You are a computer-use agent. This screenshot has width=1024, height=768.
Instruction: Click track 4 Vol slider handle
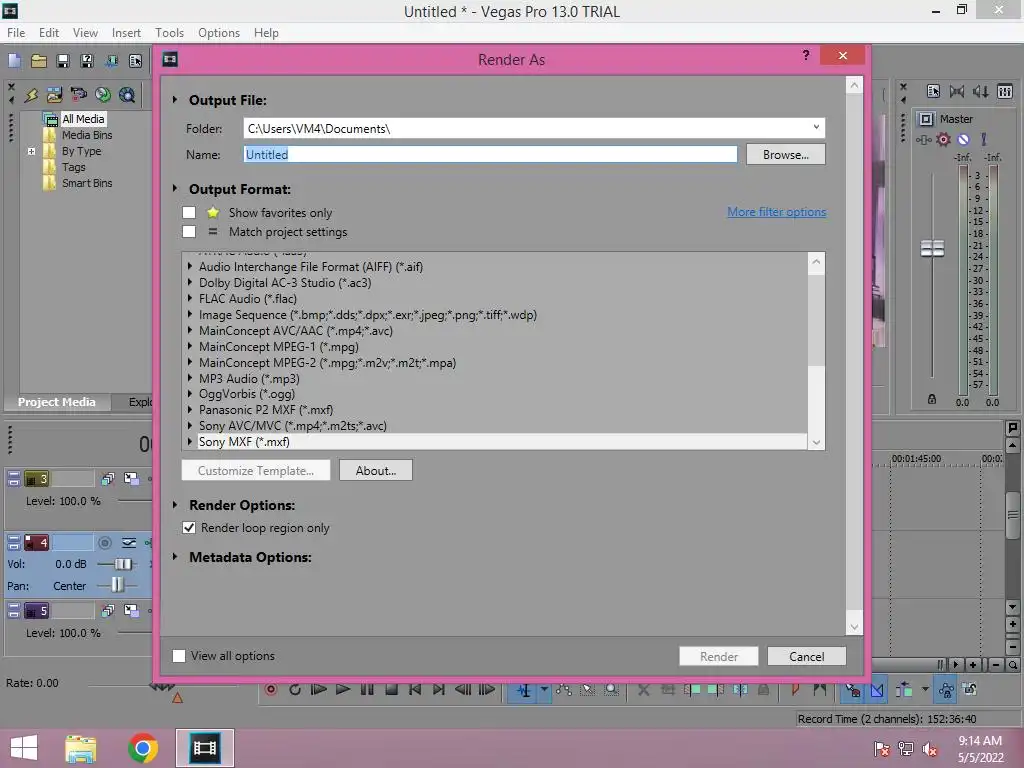point(122,564)
